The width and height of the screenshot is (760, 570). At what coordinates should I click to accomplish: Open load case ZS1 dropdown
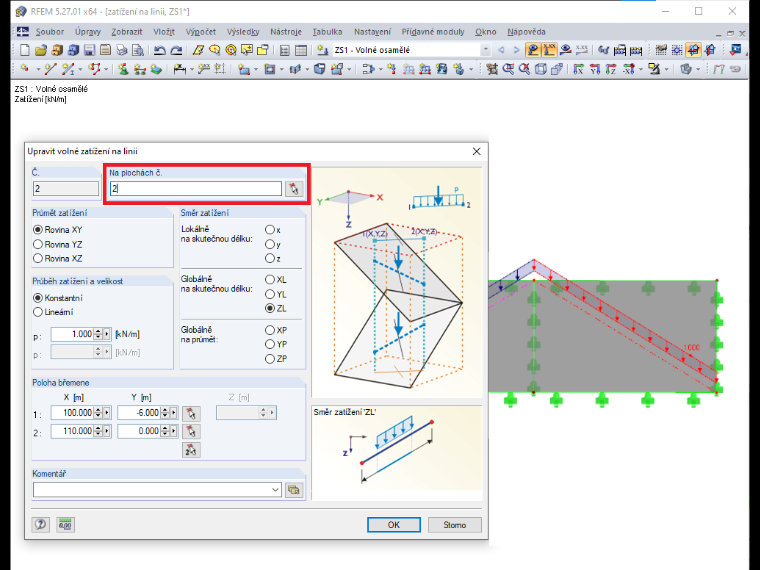485,50
